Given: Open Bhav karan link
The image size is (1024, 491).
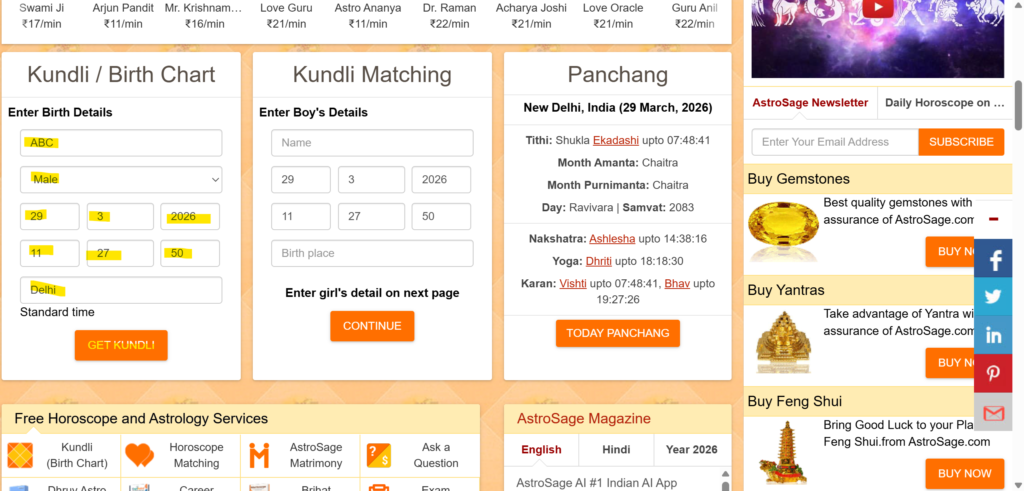Looking at the screenshot, I should pyautogui.click(x=677, y=283).
